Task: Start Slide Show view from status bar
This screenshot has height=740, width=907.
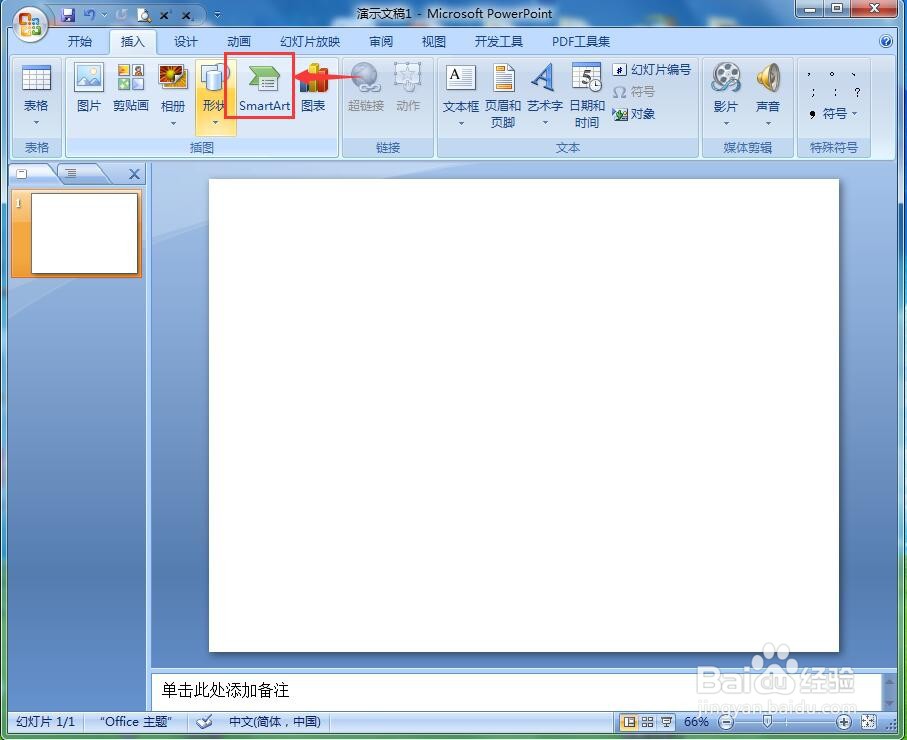Action: point(666,722)
